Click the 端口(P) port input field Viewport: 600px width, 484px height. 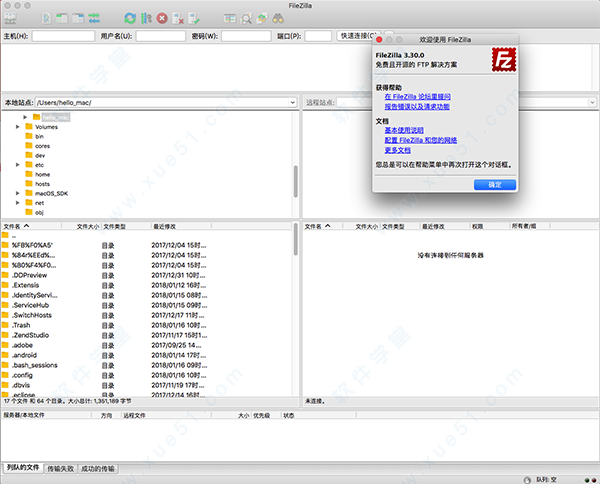coord(318,36)
